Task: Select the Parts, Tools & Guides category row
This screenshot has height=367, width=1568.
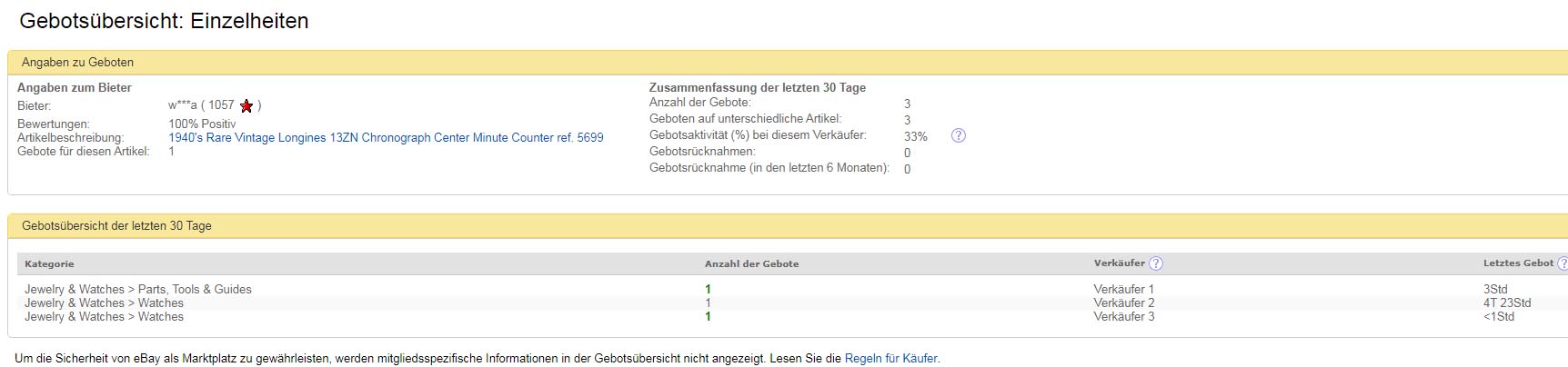Action: (x=138, y=289)
